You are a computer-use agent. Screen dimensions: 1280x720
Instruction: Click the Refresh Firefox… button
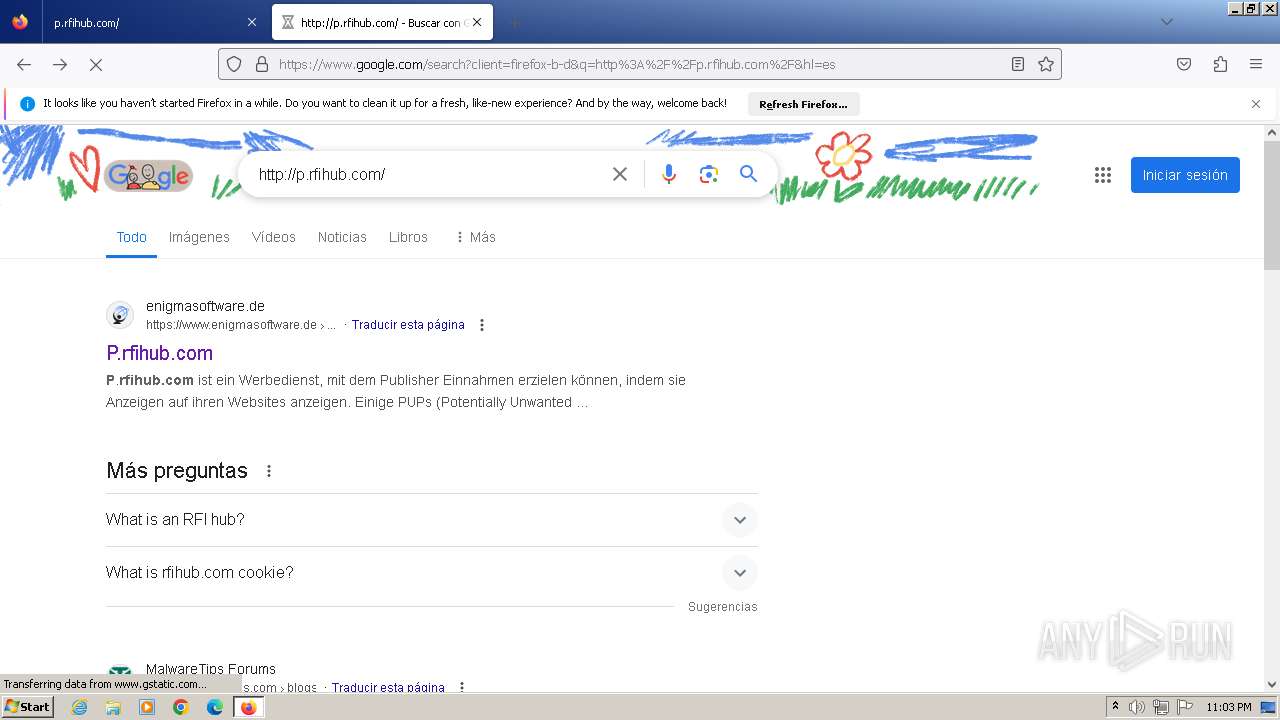(803, 104)
